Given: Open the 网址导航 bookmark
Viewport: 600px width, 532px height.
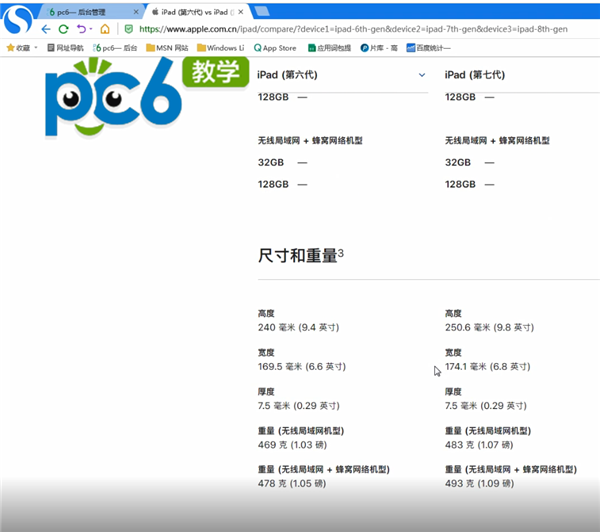Looking at the screenshot, I should click(65, 48).
